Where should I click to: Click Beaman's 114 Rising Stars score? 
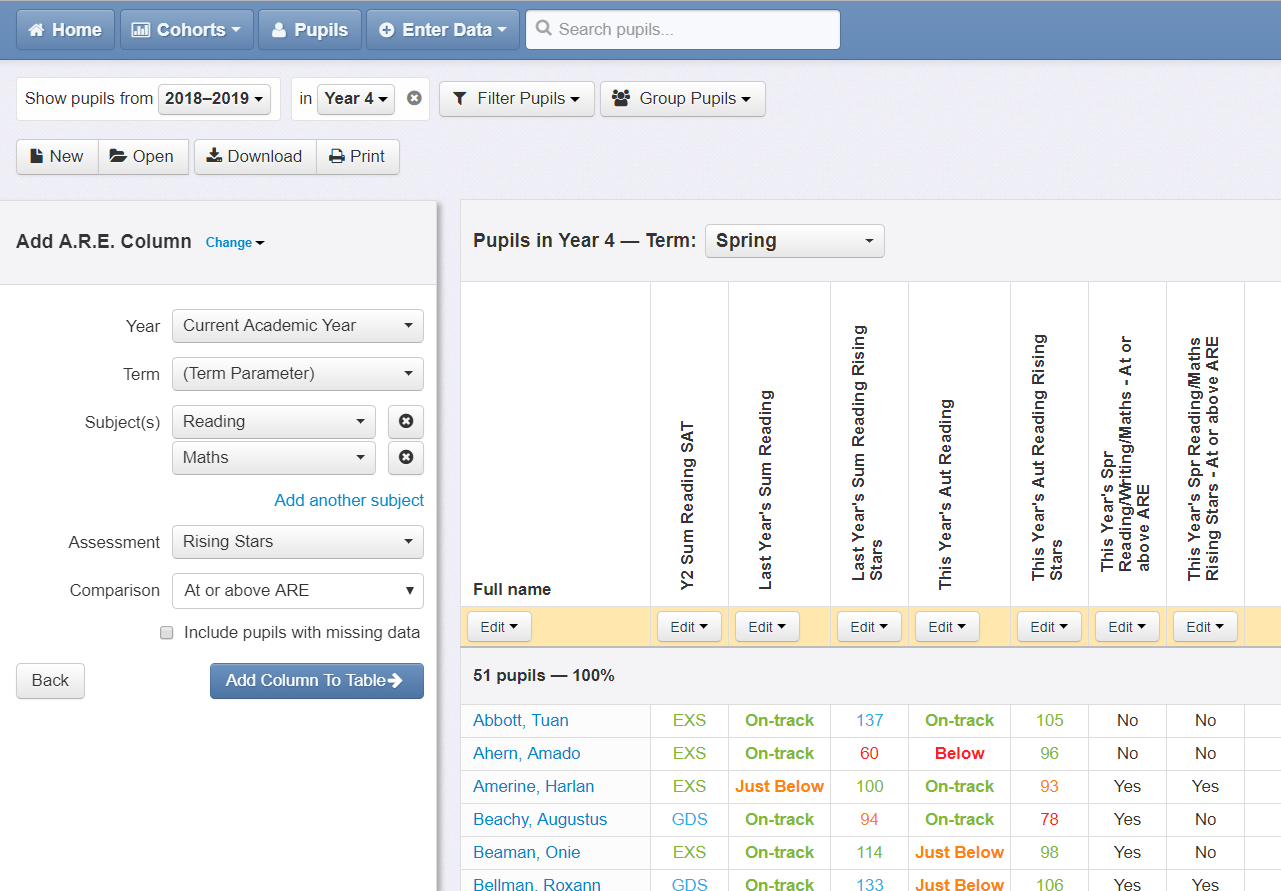pyautogui.click(x=870, y=853)
